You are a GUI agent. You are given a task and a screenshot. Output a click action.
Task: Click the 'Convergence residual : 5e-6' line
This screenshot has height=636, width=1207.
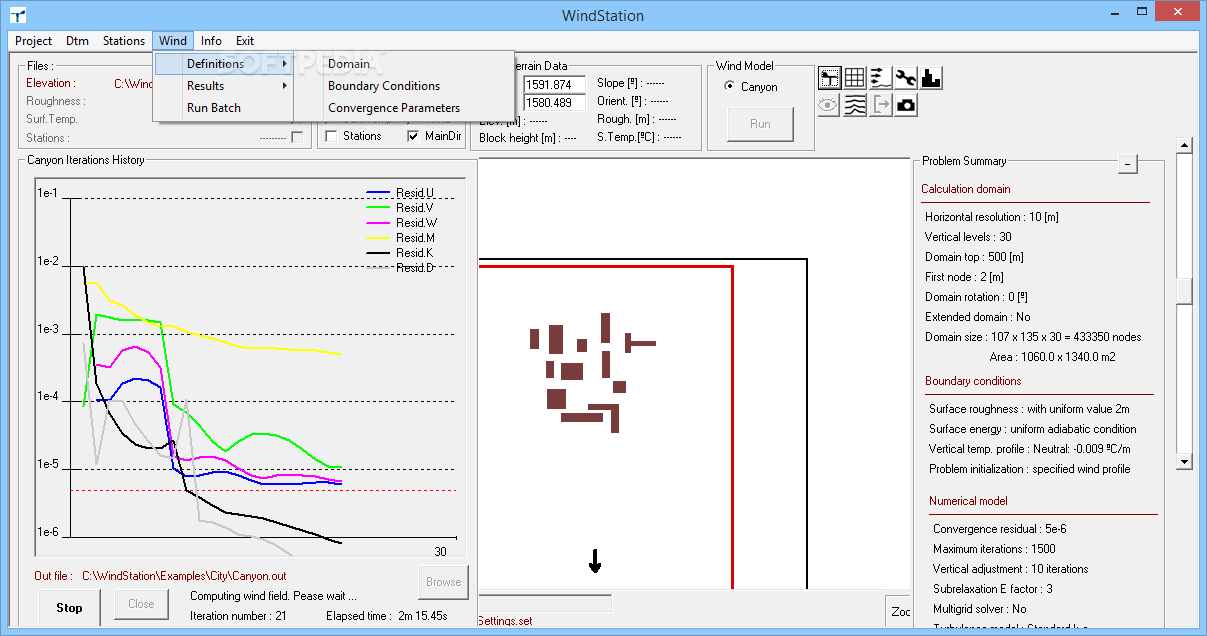click(x=1001, y=529)
